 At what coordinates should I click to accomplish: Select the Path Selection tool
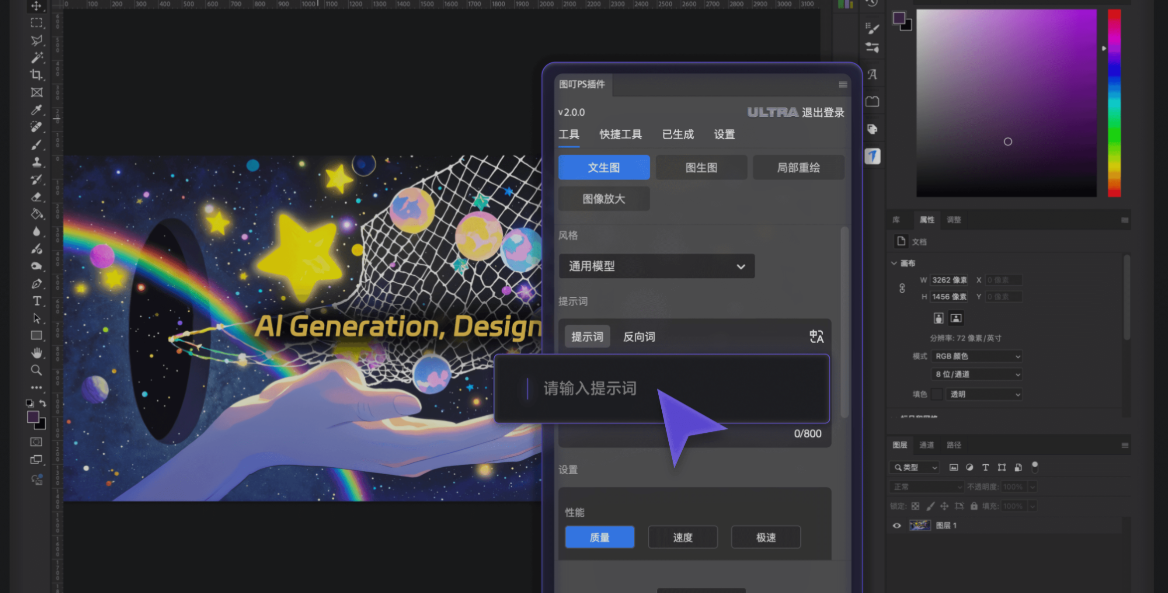click(x=36, y=318)
